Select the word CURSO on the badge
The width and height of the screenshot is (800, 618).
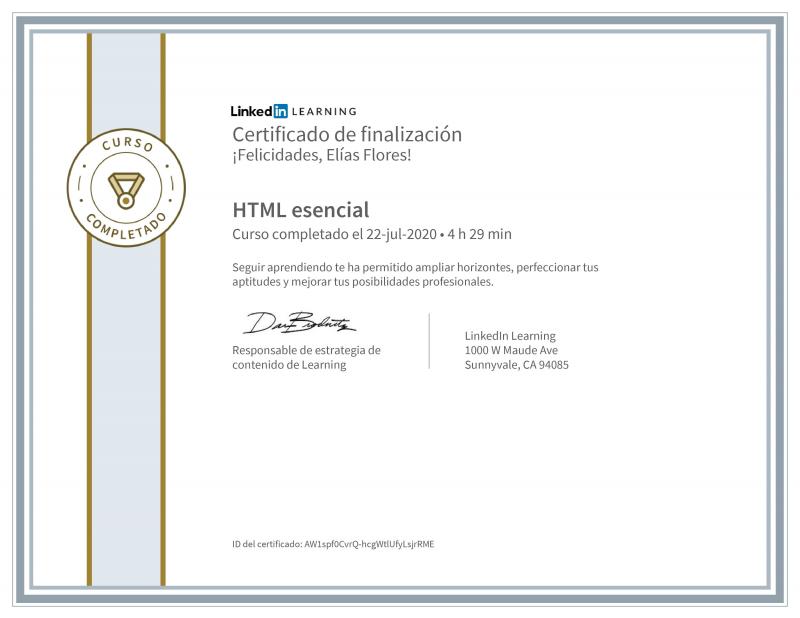pyautogui.click(x=126, y=147)
